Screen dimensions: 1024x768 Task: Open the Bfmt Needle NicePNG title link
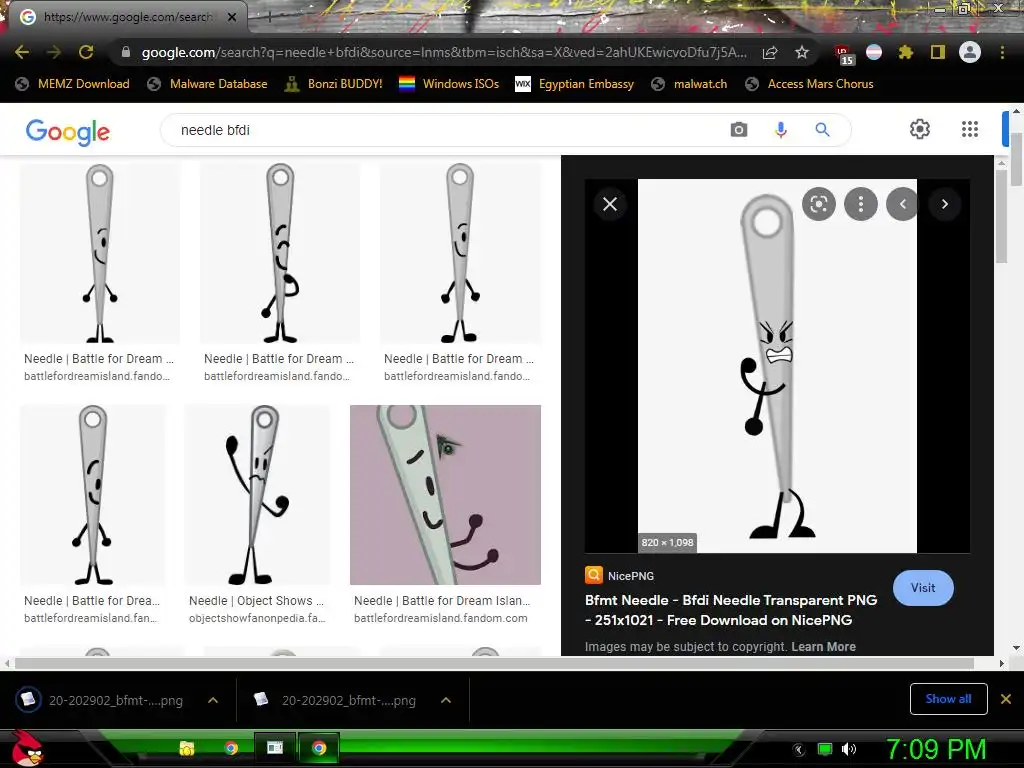(731, 610)
